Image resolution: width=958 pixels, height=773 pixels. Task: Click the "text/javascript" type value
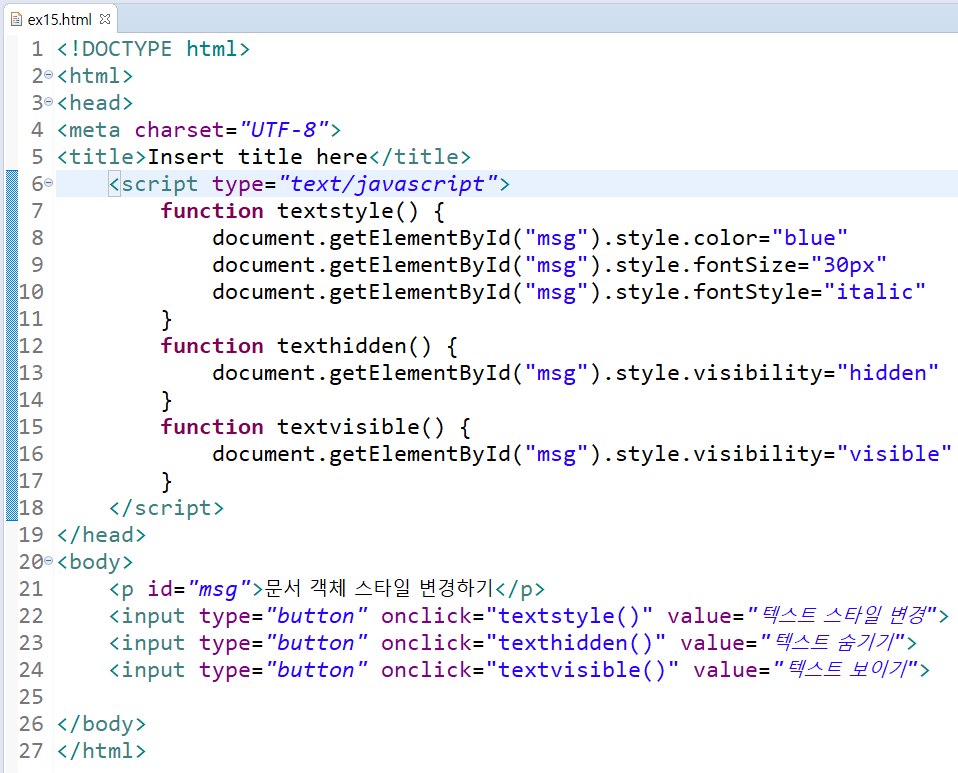coord(388,184)
